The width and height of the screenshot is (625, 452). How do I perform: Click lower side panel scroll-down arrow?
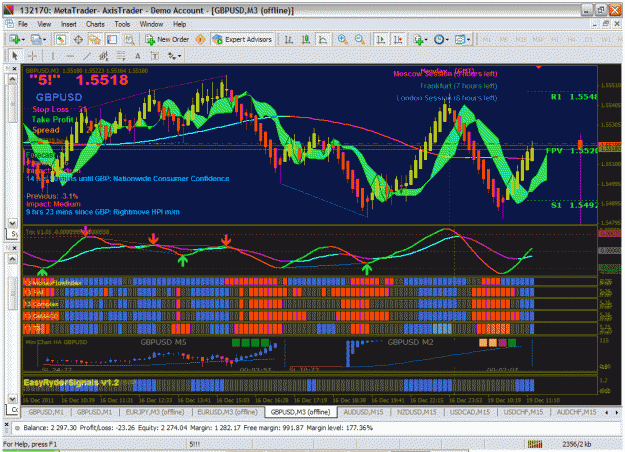point(12,399)
